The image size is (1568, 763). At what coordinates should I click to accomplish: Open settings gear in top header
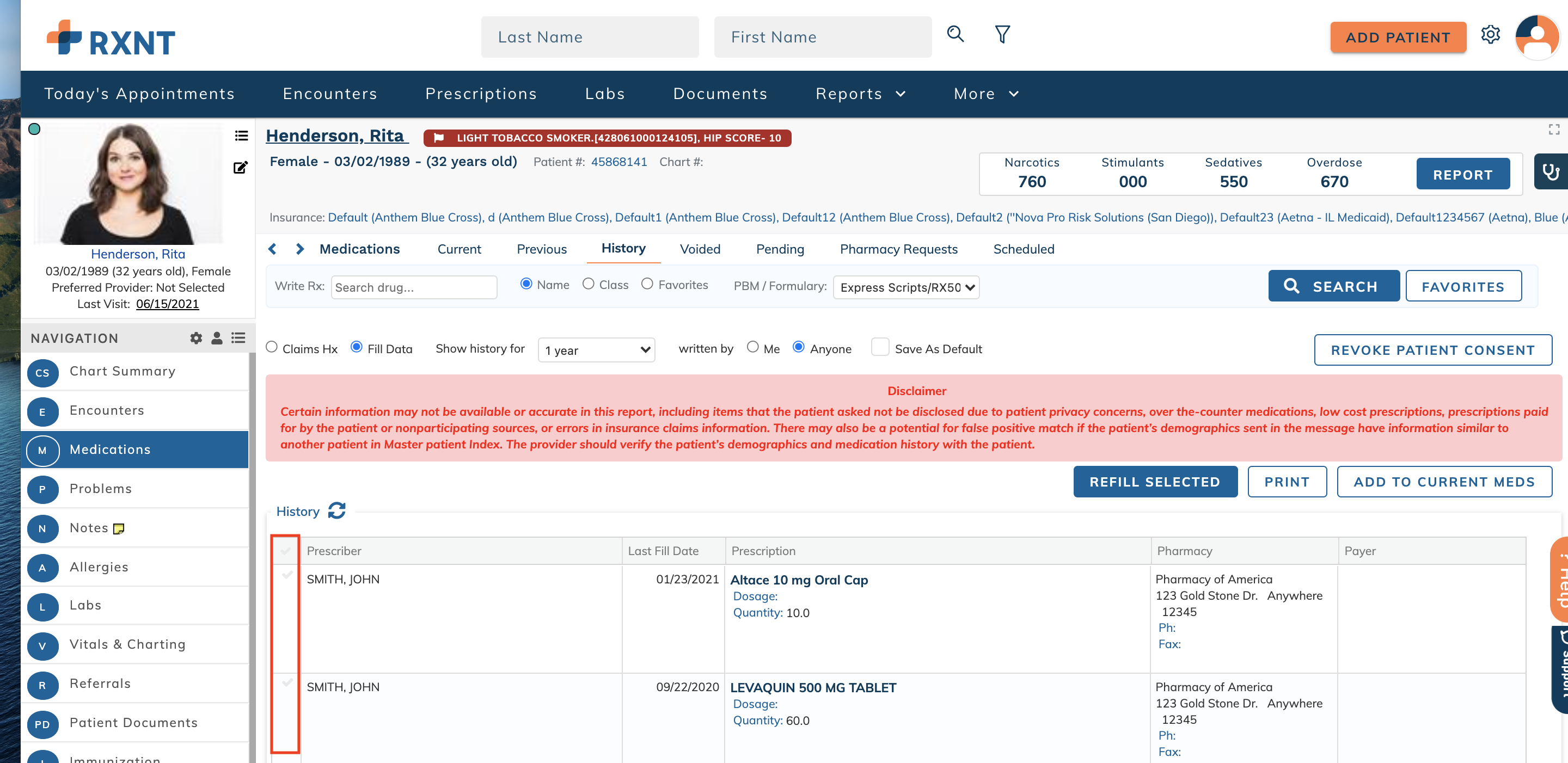point(1490,35)
